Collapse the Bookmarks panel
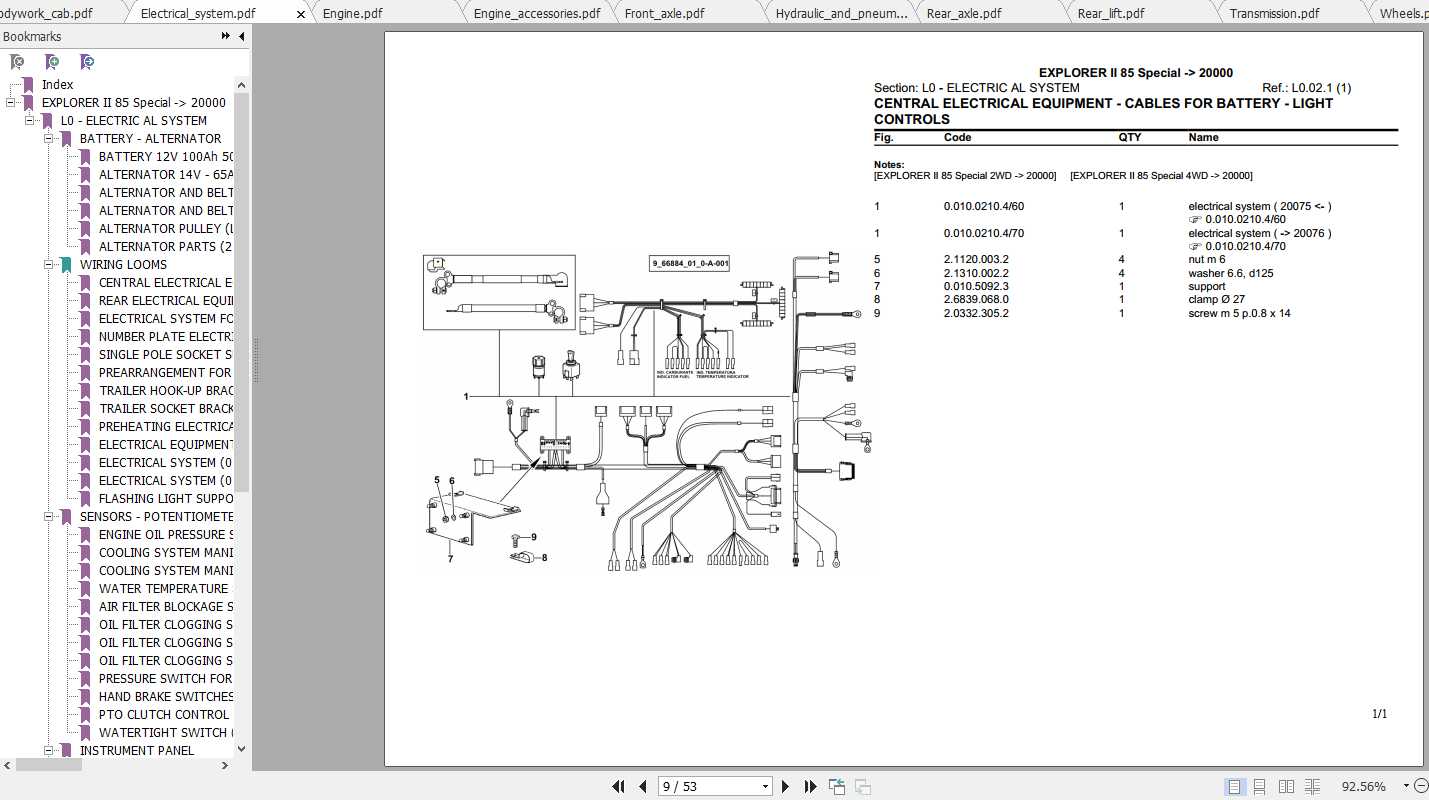The image size is (1429, 800). tap(241, 36)
